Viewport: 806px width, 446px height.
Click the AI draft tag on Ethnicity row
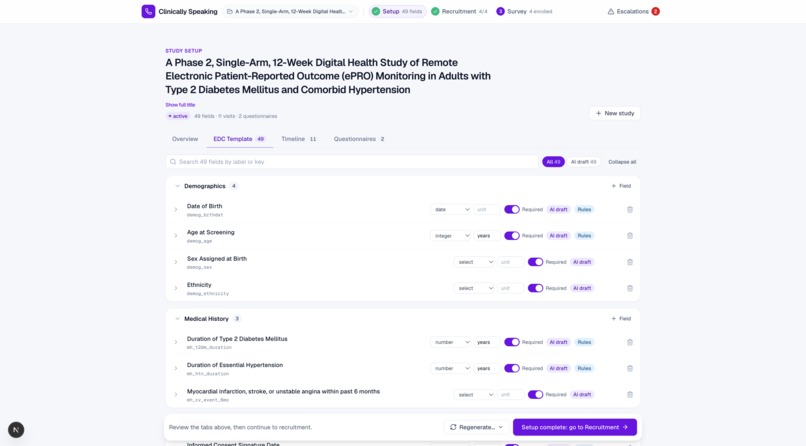[x=582, y=288]
